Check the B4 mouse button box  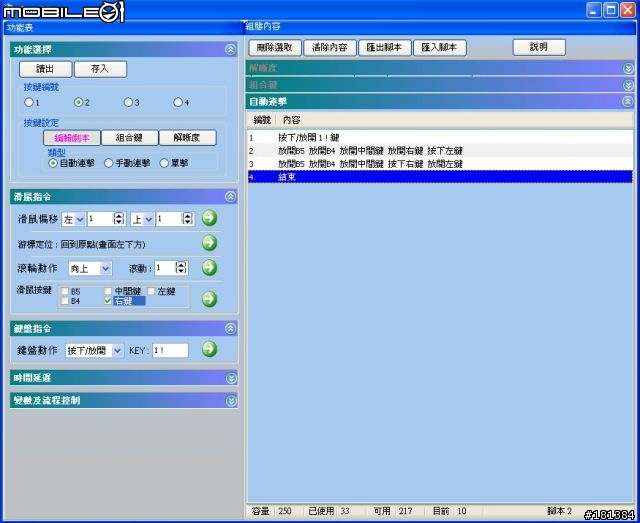pos(64,301)
